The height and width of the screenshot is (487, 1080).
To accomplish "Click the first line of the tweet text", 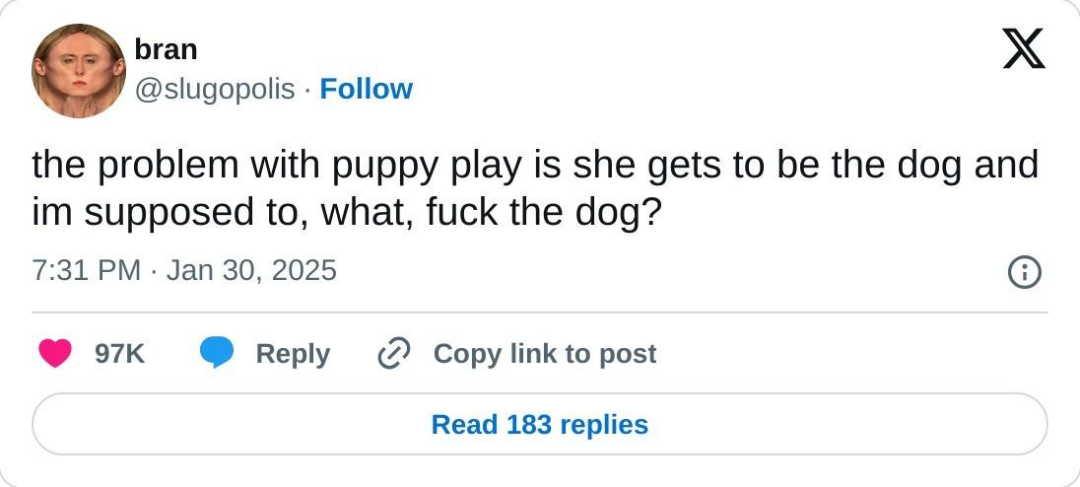I will click(534, 166).
